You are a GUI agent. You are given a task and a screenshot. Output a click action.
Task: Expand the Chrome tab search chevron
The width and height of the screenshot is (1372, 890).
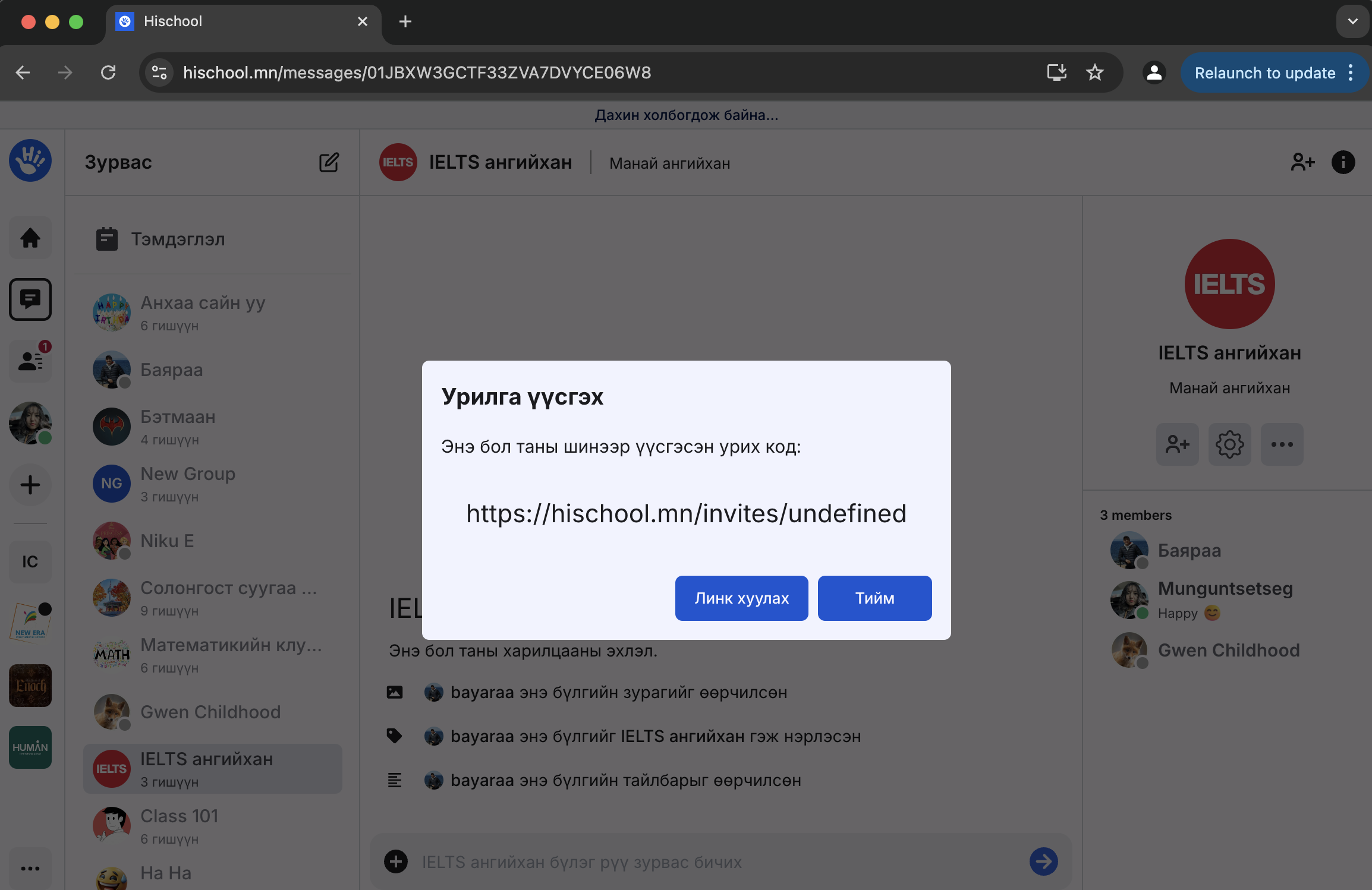click(x=1352, y=22)
